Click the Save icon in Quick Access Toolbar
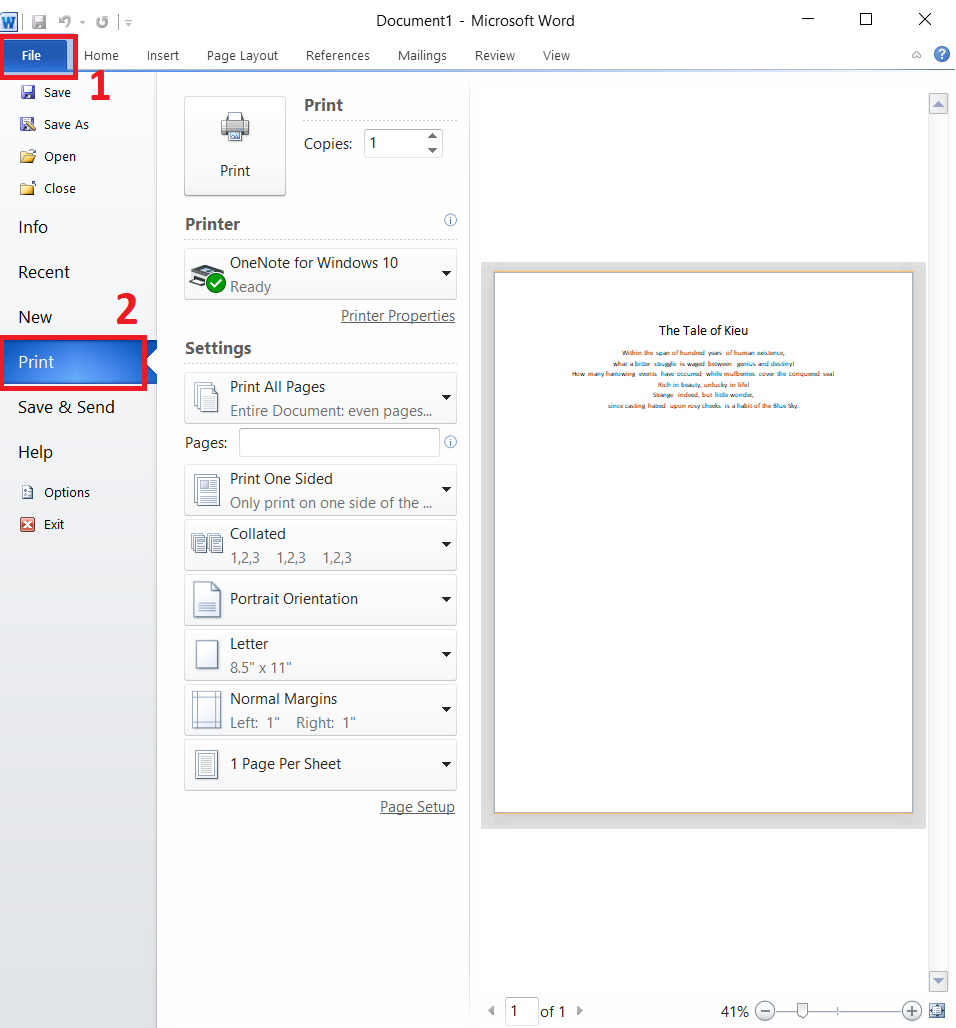The width and height of the screenshot is (956, 1028). tap(39, 21)
